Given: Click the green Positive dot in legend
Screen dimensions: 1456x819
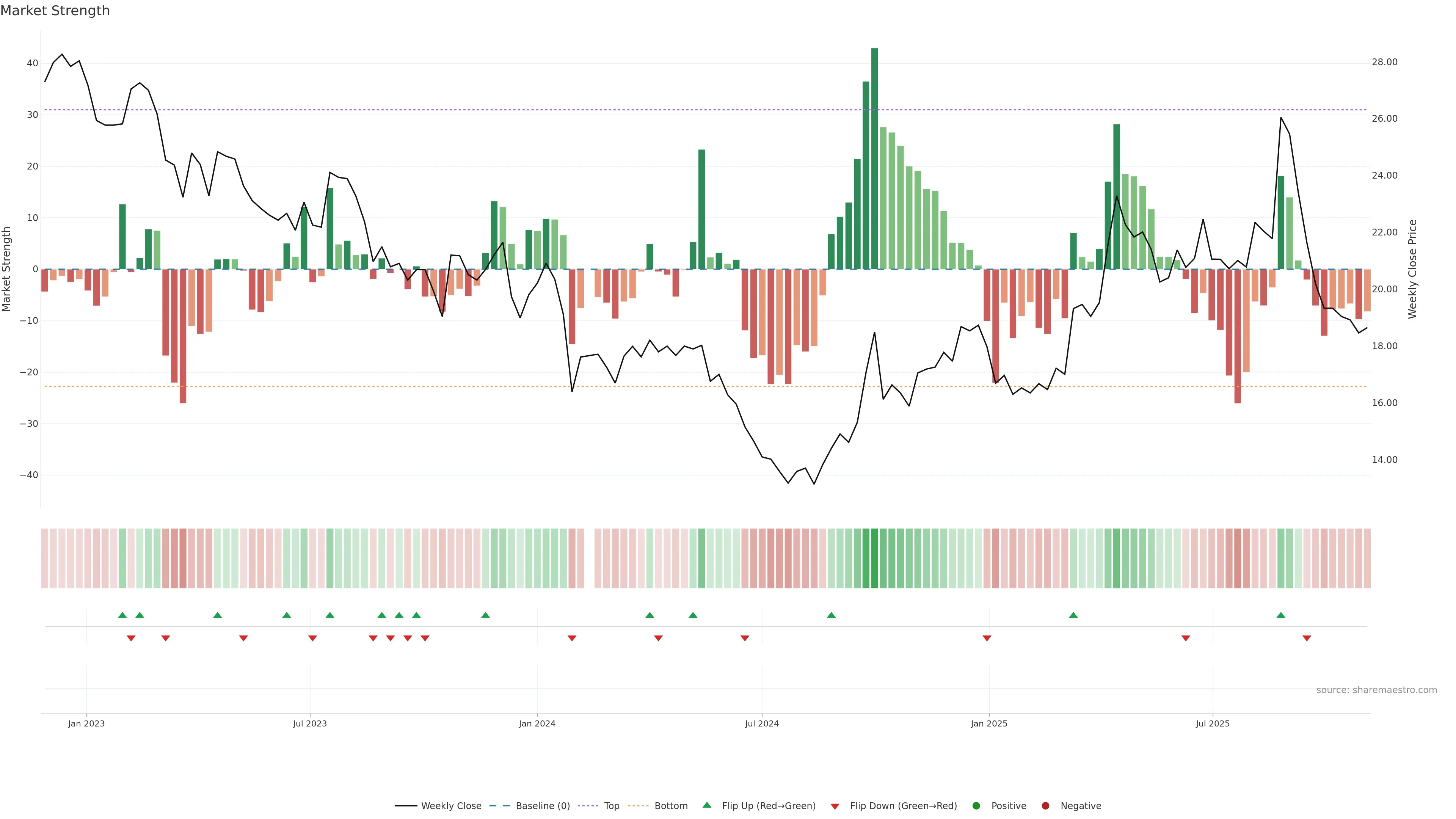Looking at the screenshot, I should click(x=976, y=806).
